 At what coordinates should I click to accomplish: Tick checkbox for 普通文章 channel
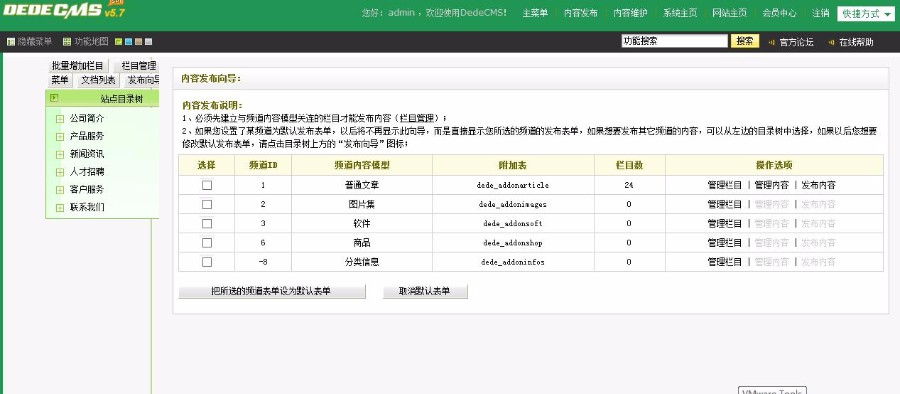pos(207,185)
